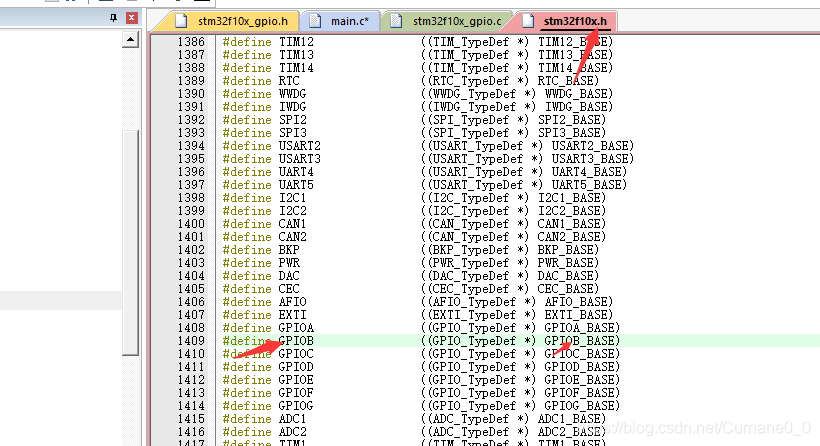Click SPI3_BASE on line 1393

(568, 133)
